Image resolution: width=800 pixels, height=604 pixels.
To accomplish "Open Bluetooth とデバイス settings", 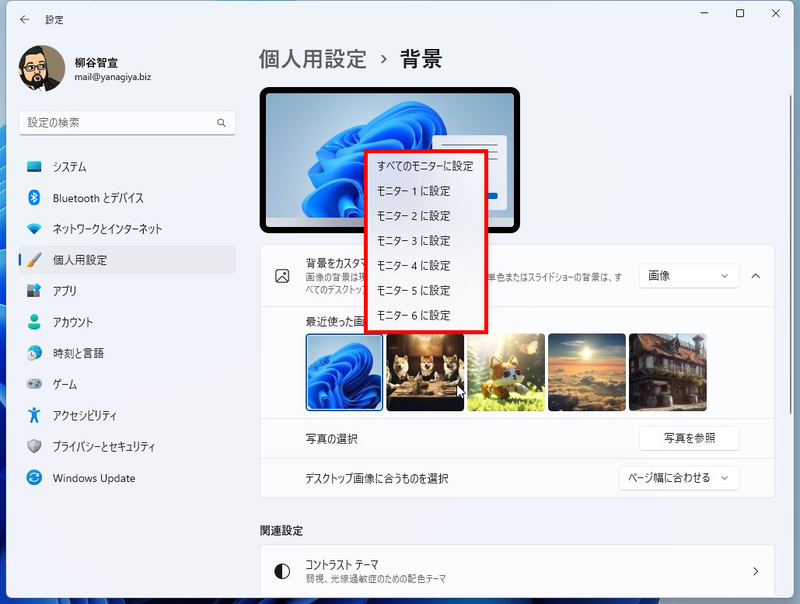I will pos(127,198).
